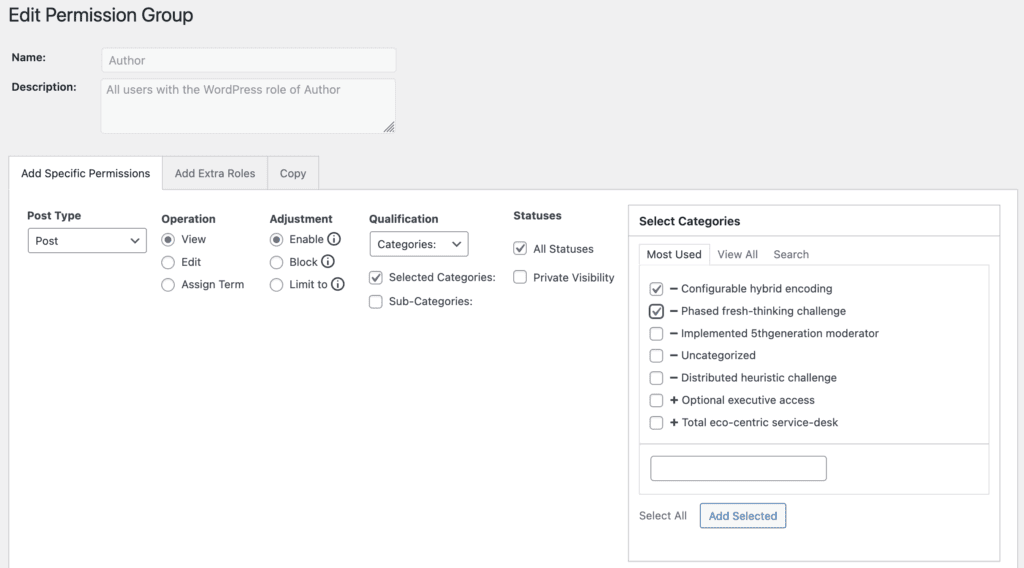
Task: Open the View All categories tab
Action: [x=737, y=255]
